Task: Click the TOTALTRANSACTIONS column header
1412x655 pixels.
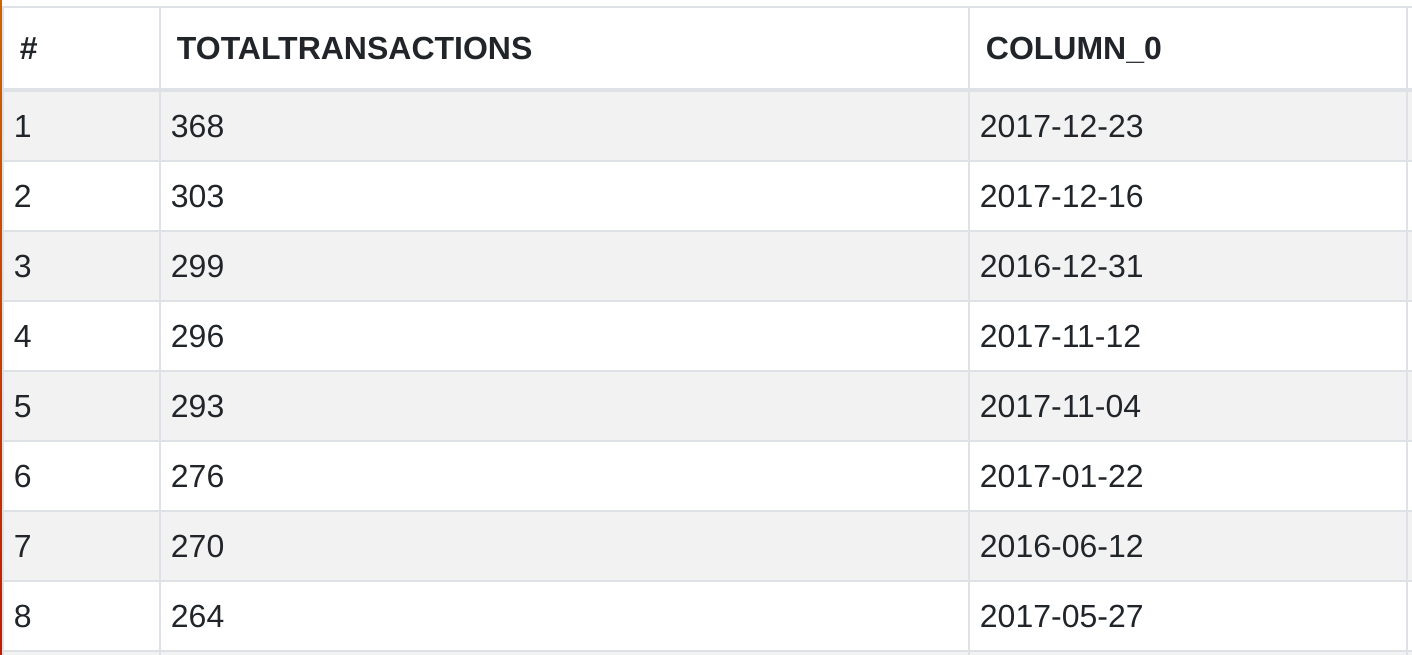Action: pyautogui.click(x=354, y=48)
